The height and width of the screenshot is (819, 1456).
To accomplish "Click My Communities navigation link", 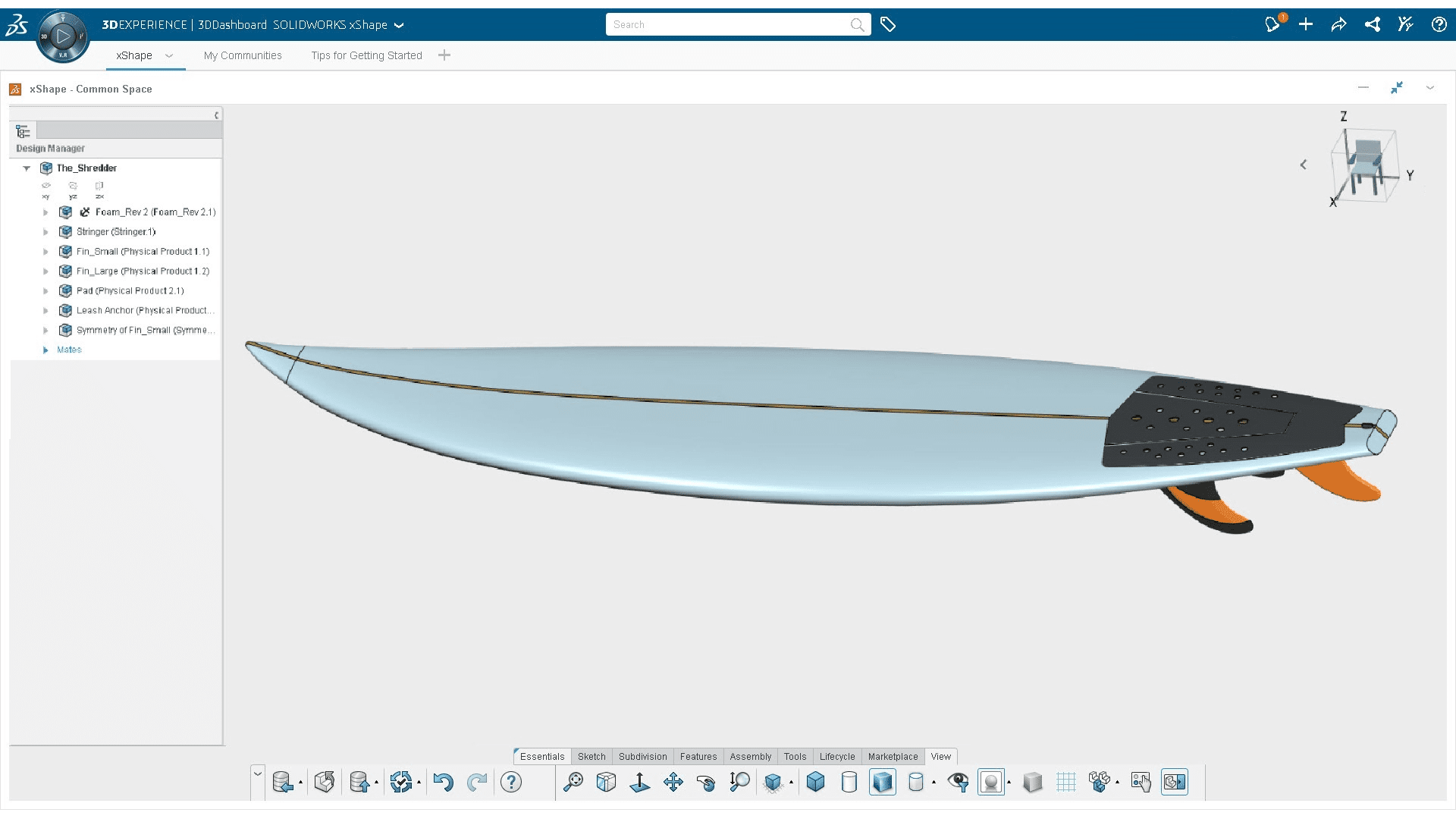I will pyautogui.click(x=242, y=55).
